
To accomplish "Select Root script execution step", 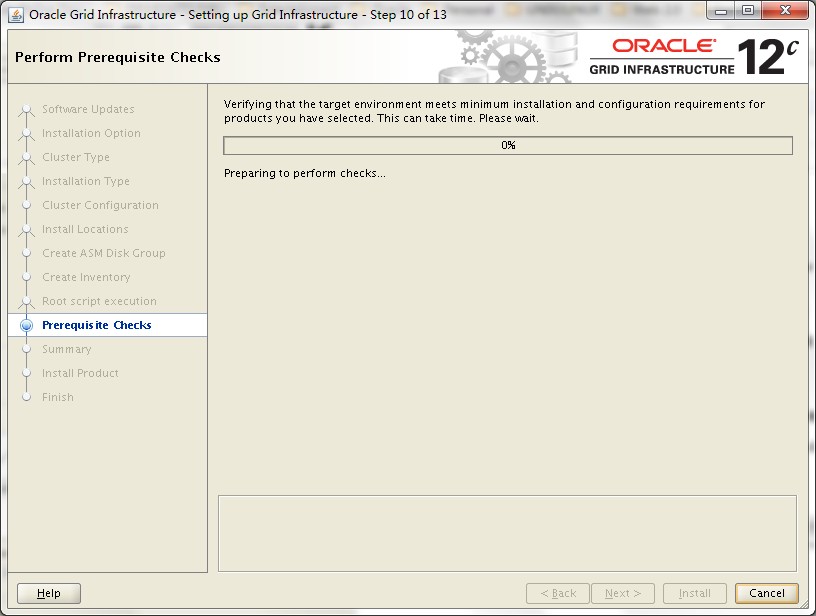I will (x=99, y=301).
